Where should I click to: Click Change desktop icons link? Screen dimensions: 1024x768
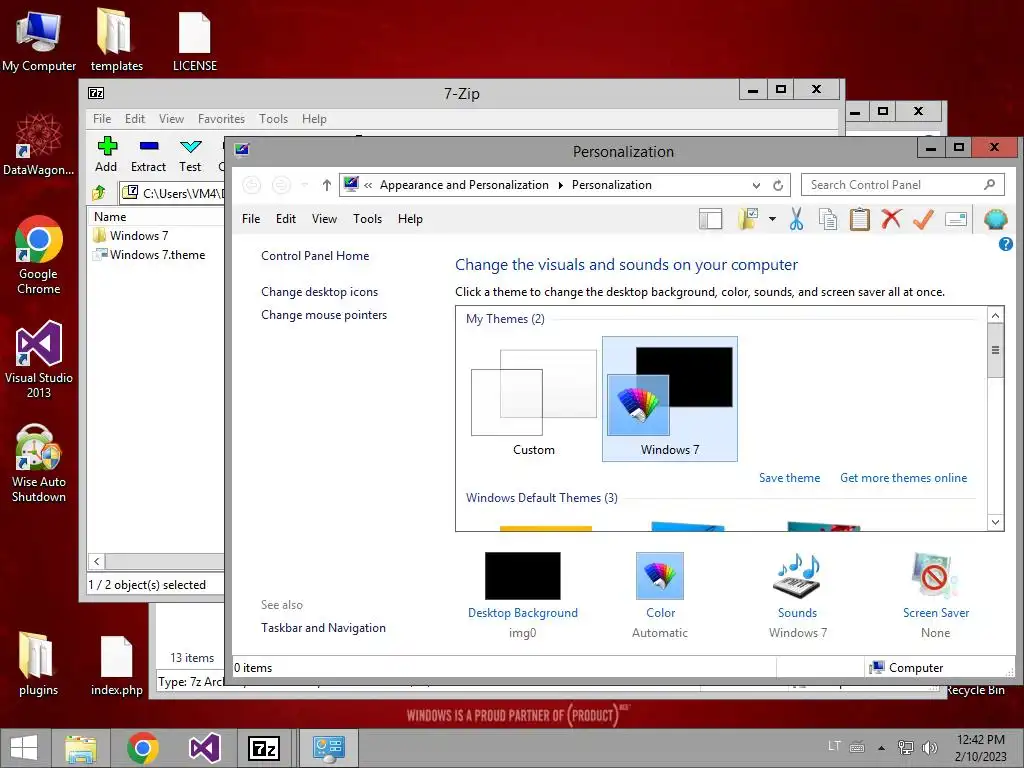[x=319, y=292]
